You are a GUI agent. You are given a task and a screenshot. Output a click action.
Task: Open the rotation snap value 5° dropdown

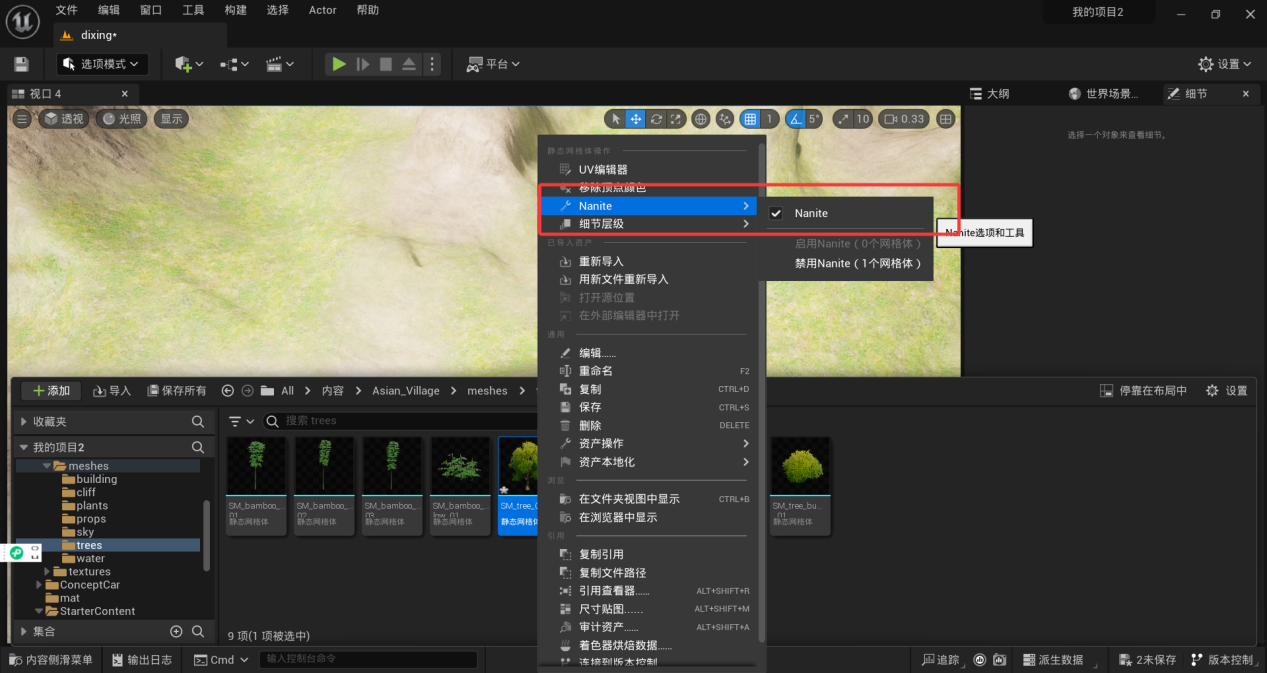coord(814,119)
